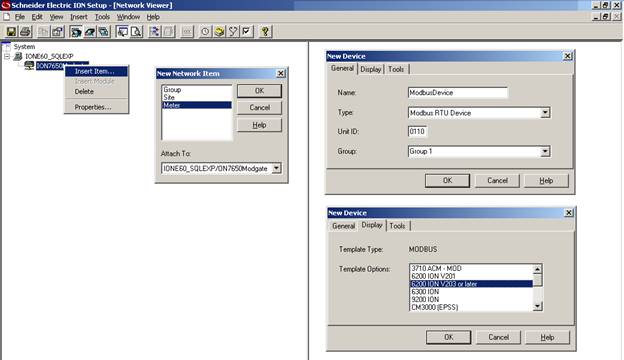This screenshot has height=360, width=624.
Task: Choose Properties... from the context menu
Action: click(96, 107)
